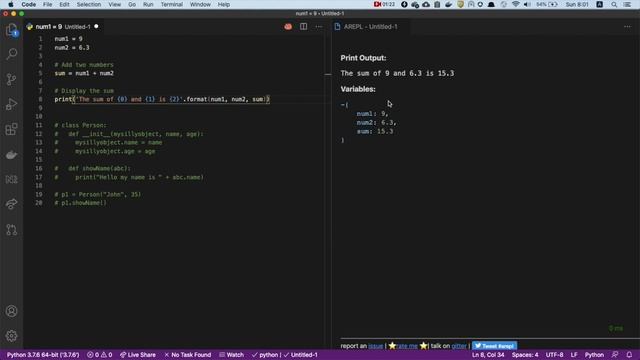The width and height of the screenshot is (640, 360).
Task: Click the 'Tweet #arepl' button
Action: point(494,346)
